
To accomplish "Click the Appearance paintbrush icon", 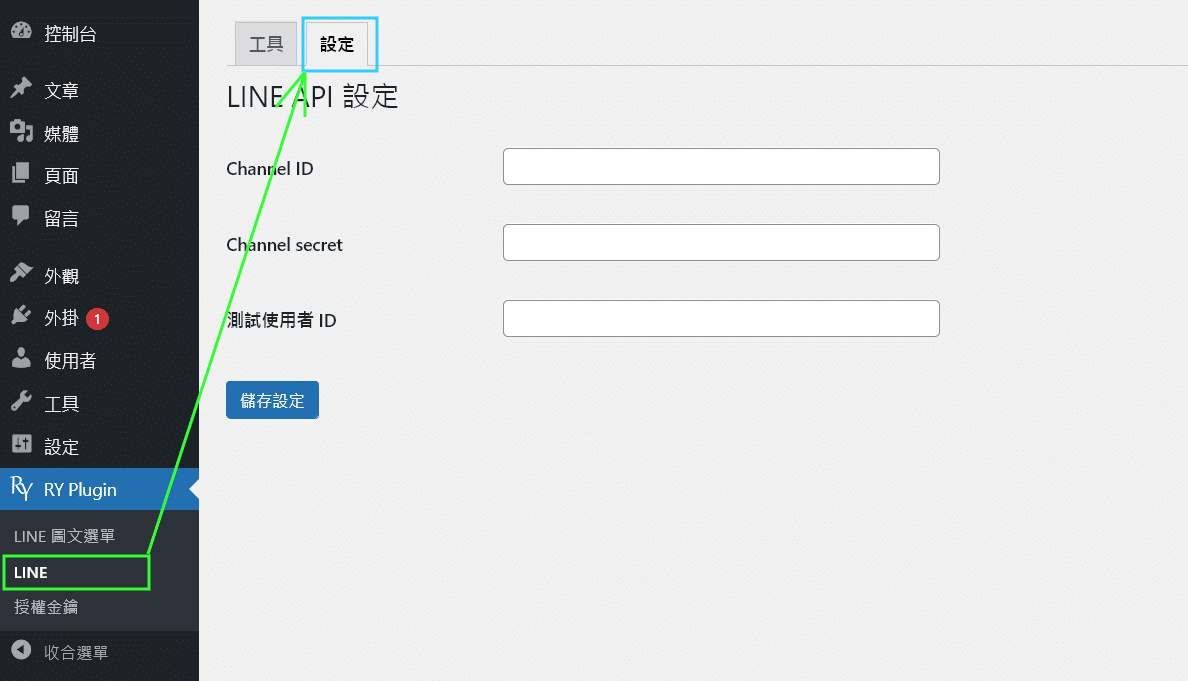I will pyautogui.click(x=21, y=275).
